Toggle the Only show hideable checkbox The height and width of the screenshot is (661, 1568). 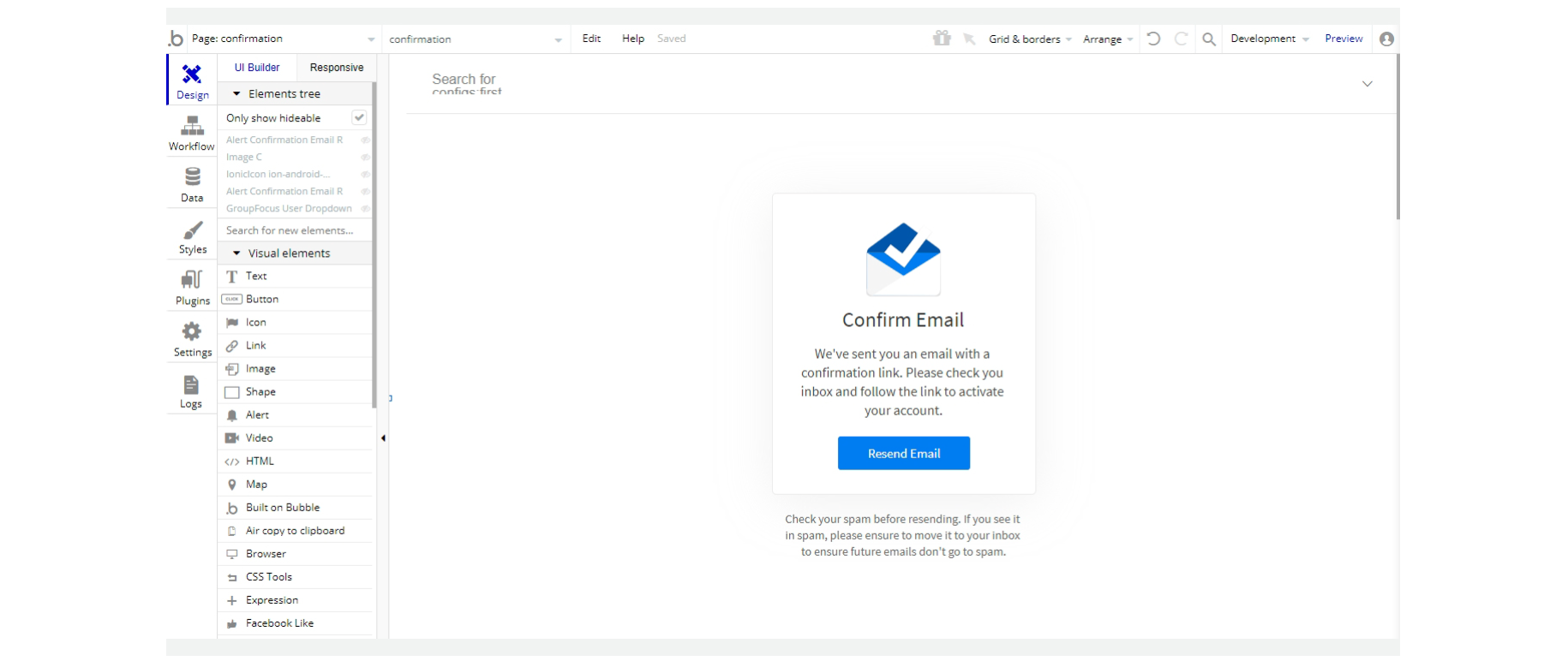click(x=359, y=117)
